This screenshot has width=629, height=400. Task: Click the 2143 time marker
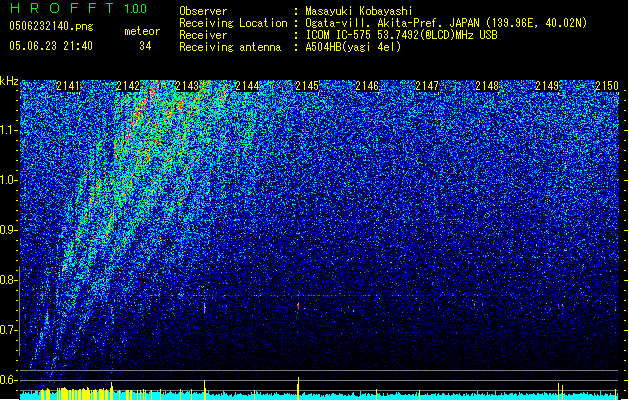pos(187,86)
